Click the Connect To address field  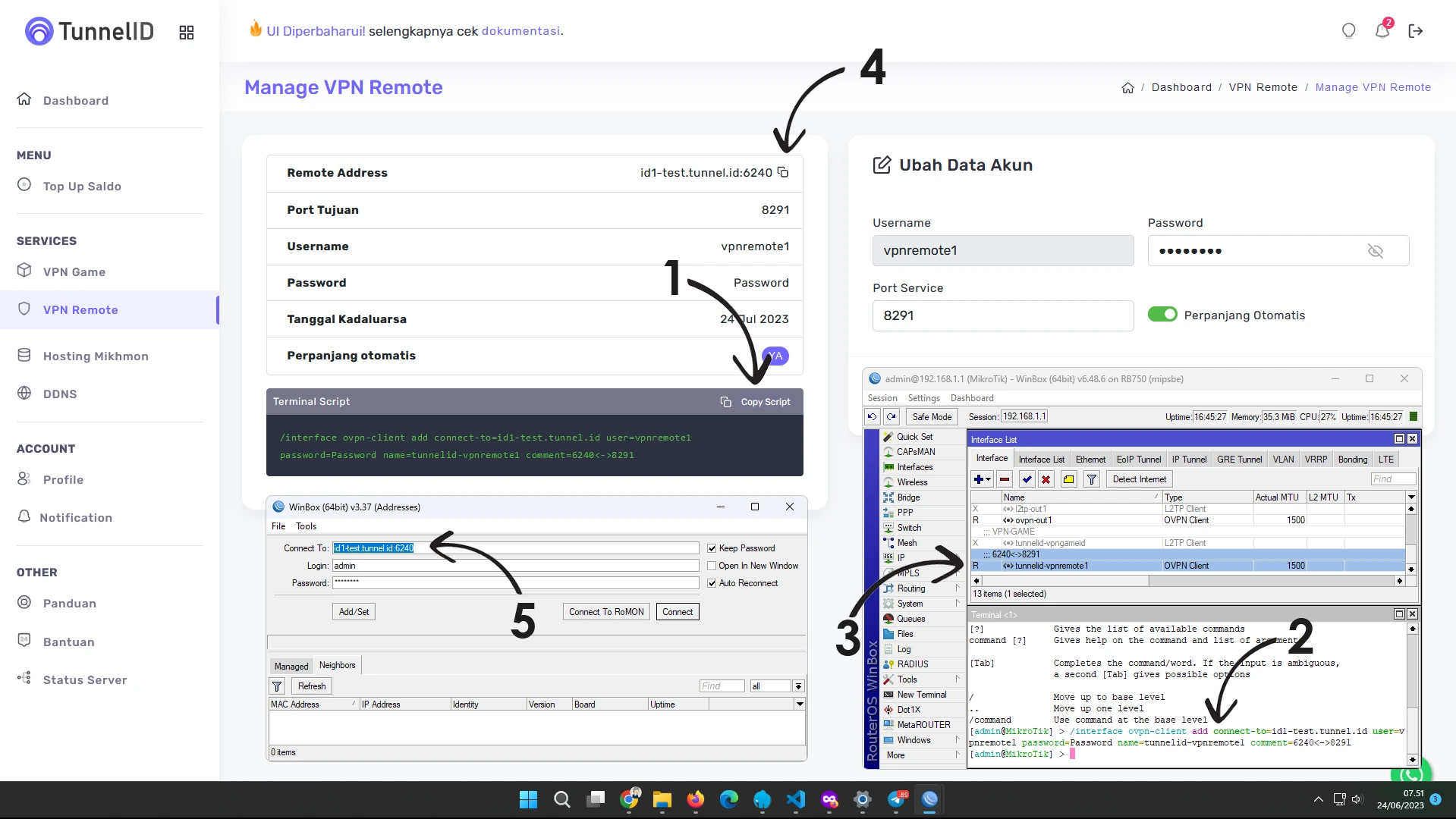(x=515, y=548)
